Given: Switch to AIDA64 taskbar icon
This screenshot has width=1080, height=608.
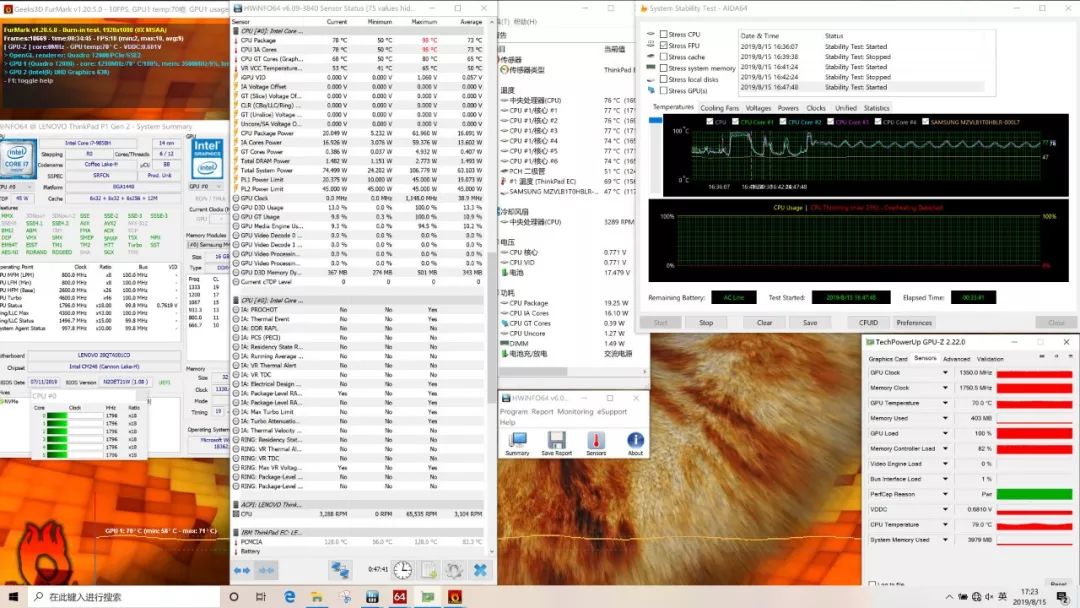Looking at the screenshot, I should [399, 597].
